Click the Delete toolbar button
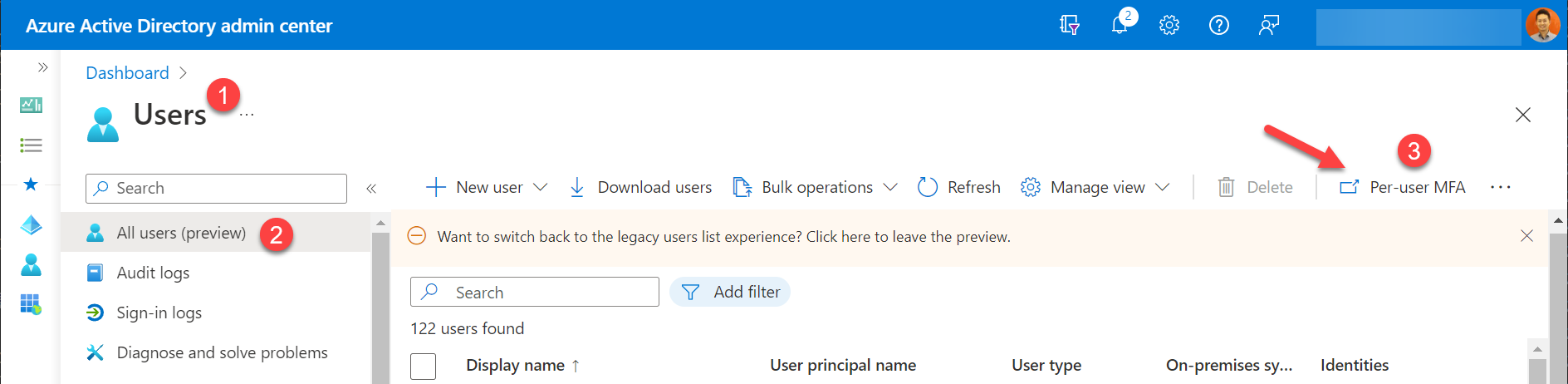The width and height of the screenshot is (1568, 384). (1255, 187)
